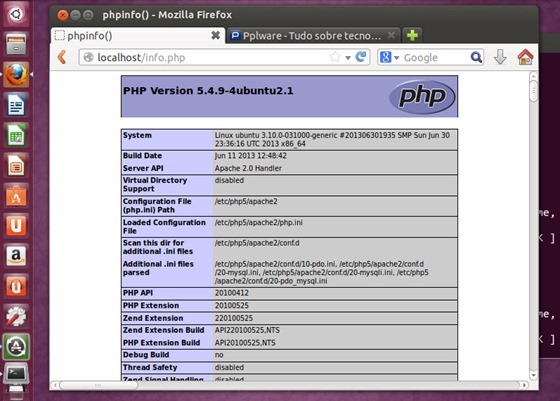Go to Firefox home page

[x=525, y=57]
